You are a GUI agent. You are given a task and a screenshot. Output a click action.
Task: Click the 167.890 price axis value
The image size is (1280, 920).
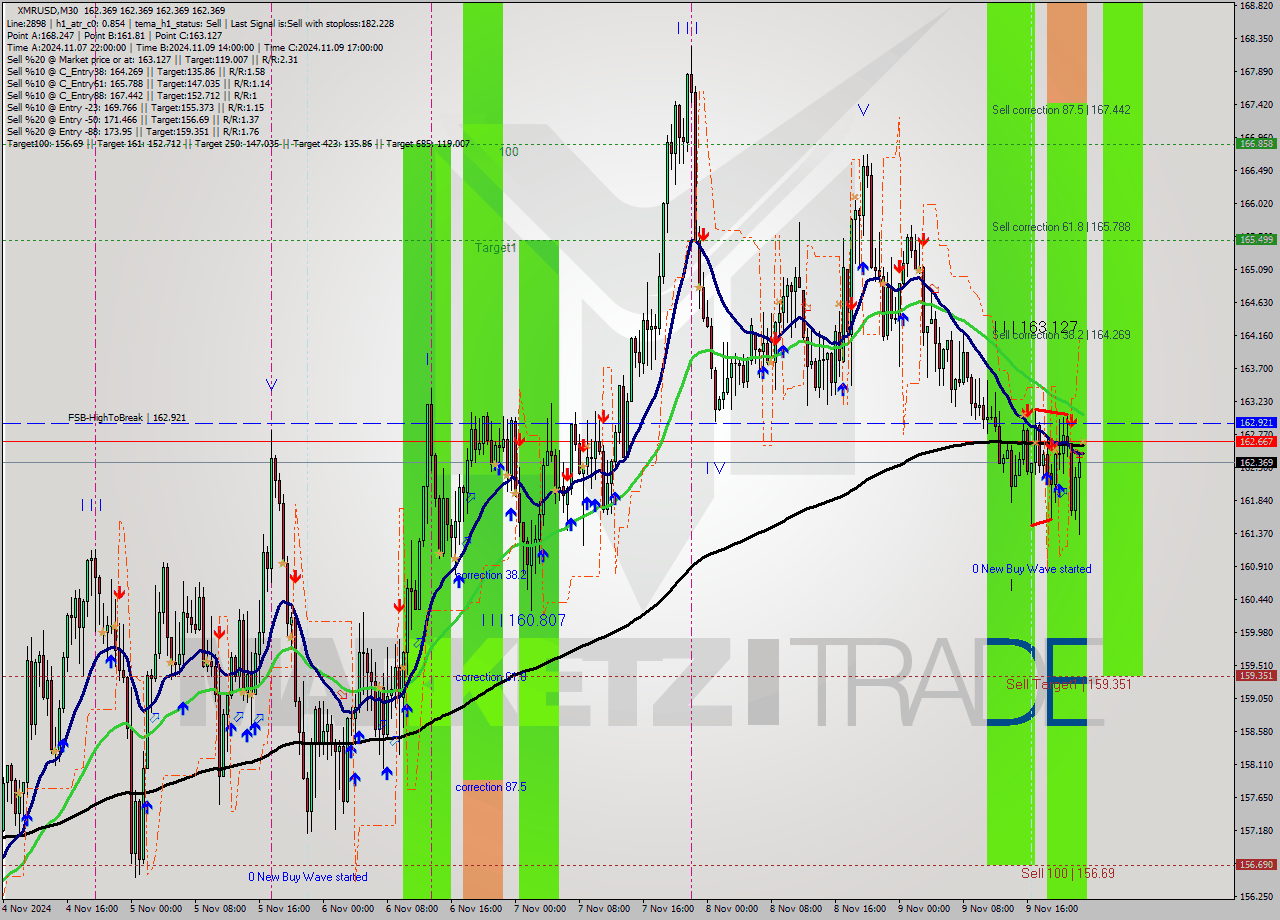pos(1256,71)
